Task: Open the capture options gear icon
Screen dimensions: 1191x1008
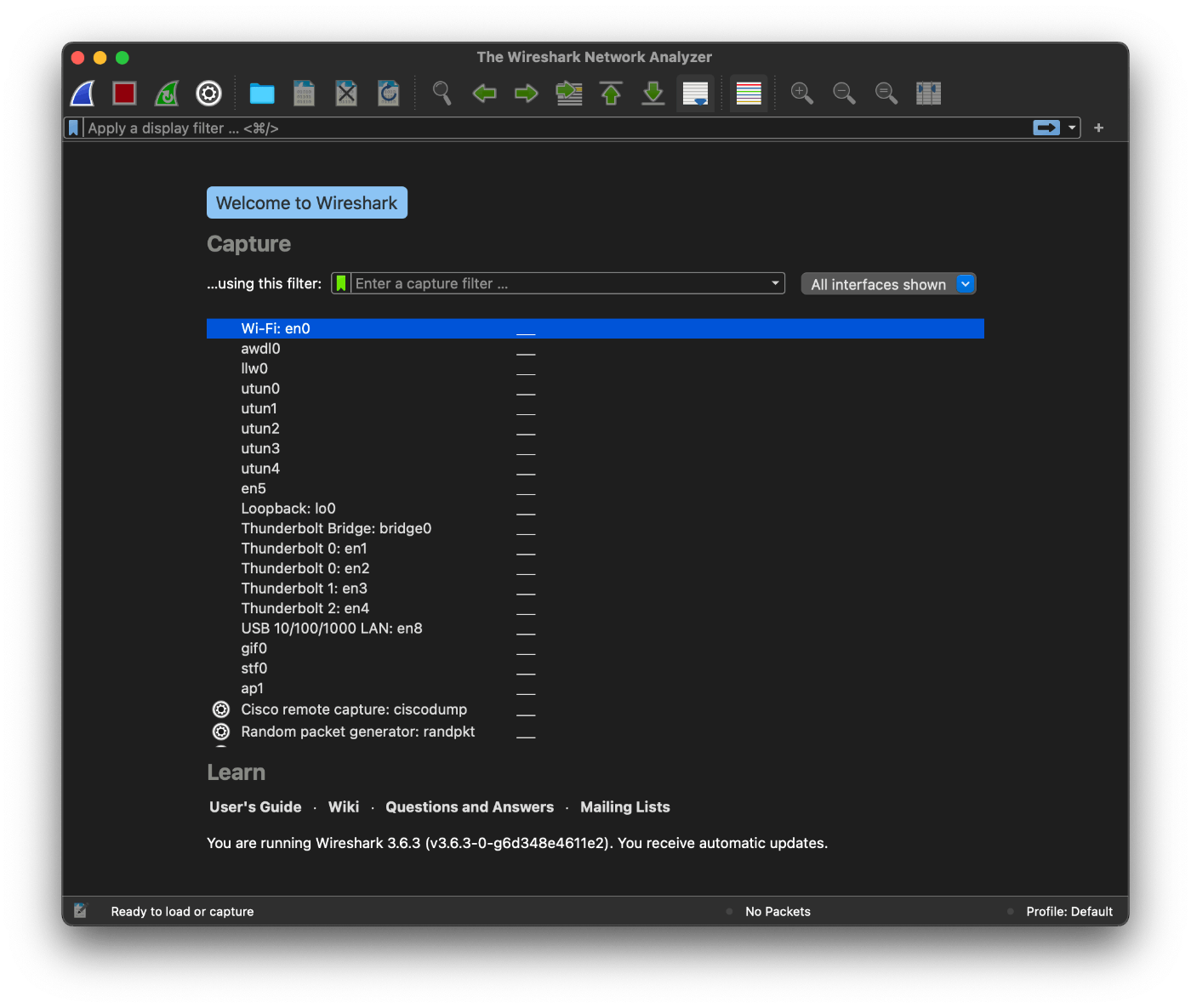Action: pos(208,94)
